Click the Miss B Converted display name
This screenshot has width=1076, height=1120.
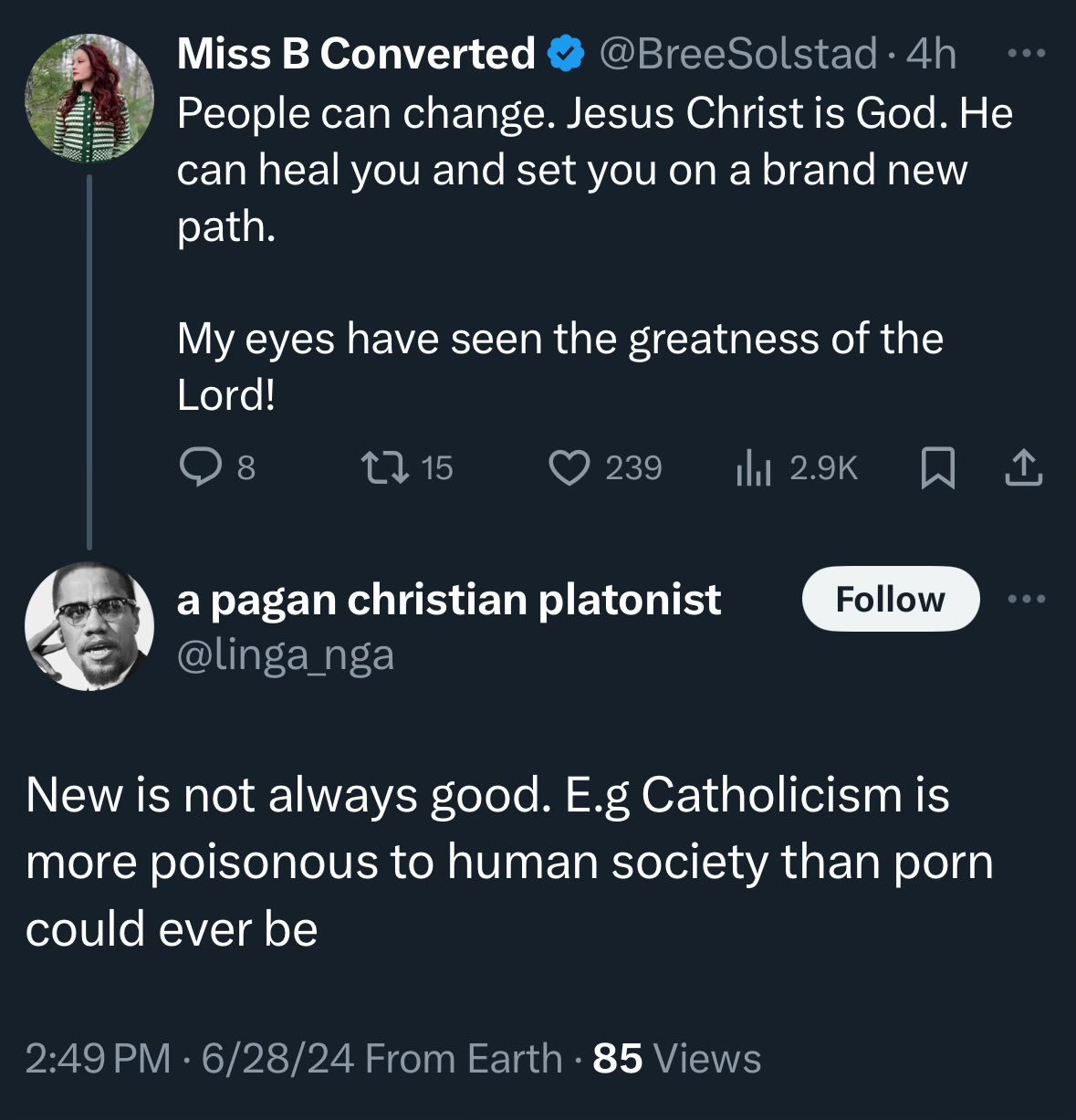point(356,54)
